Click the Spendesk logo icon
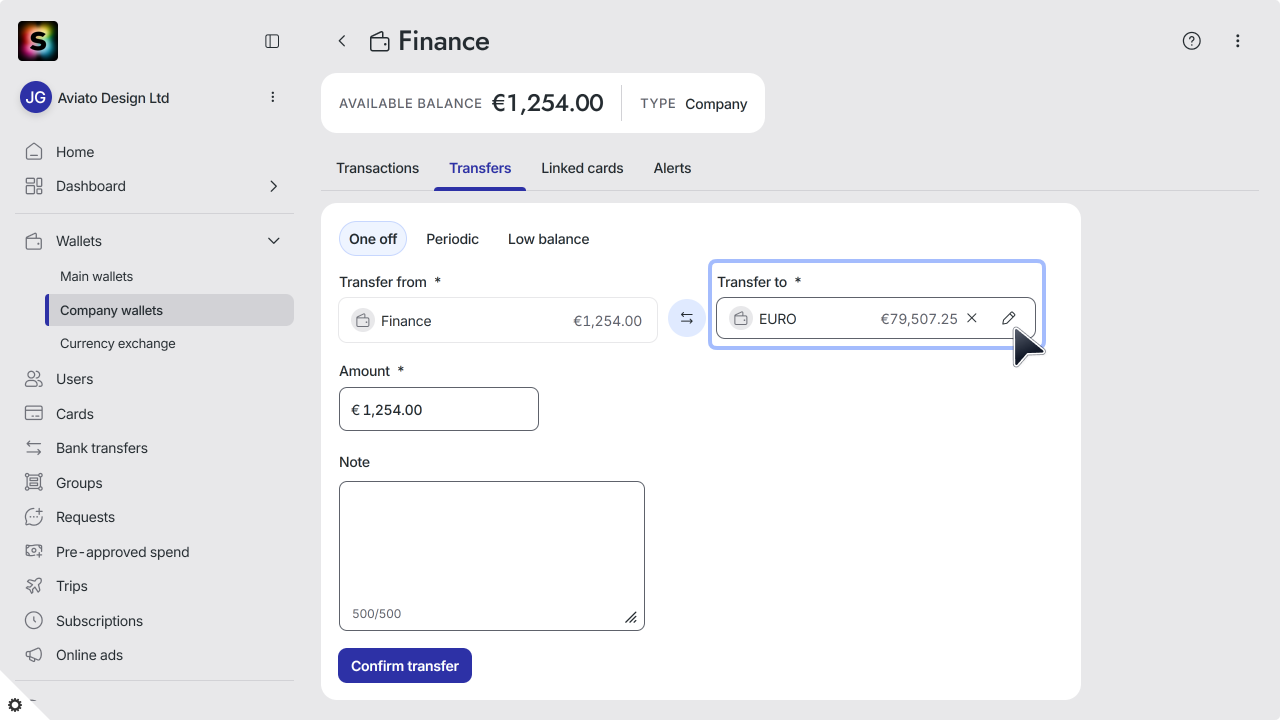Viewport: 1280px width, 720px height. tap(38, 41)
